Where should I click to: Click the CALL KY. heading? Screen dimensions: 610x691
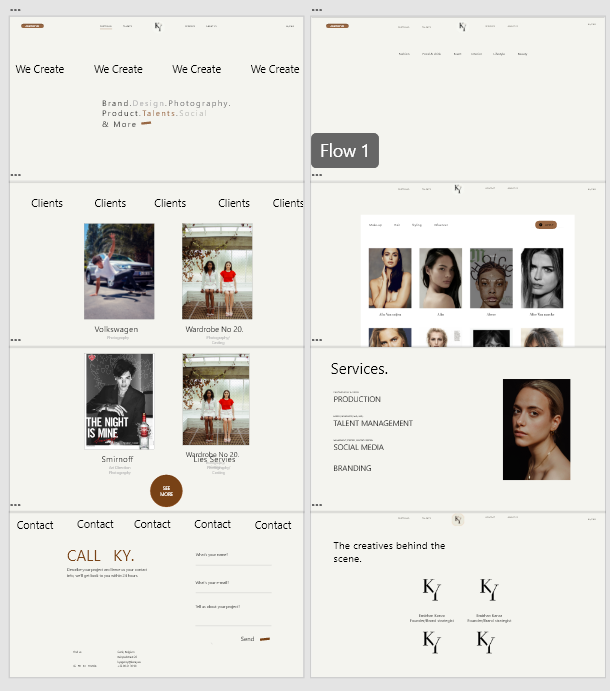[100, 556]
